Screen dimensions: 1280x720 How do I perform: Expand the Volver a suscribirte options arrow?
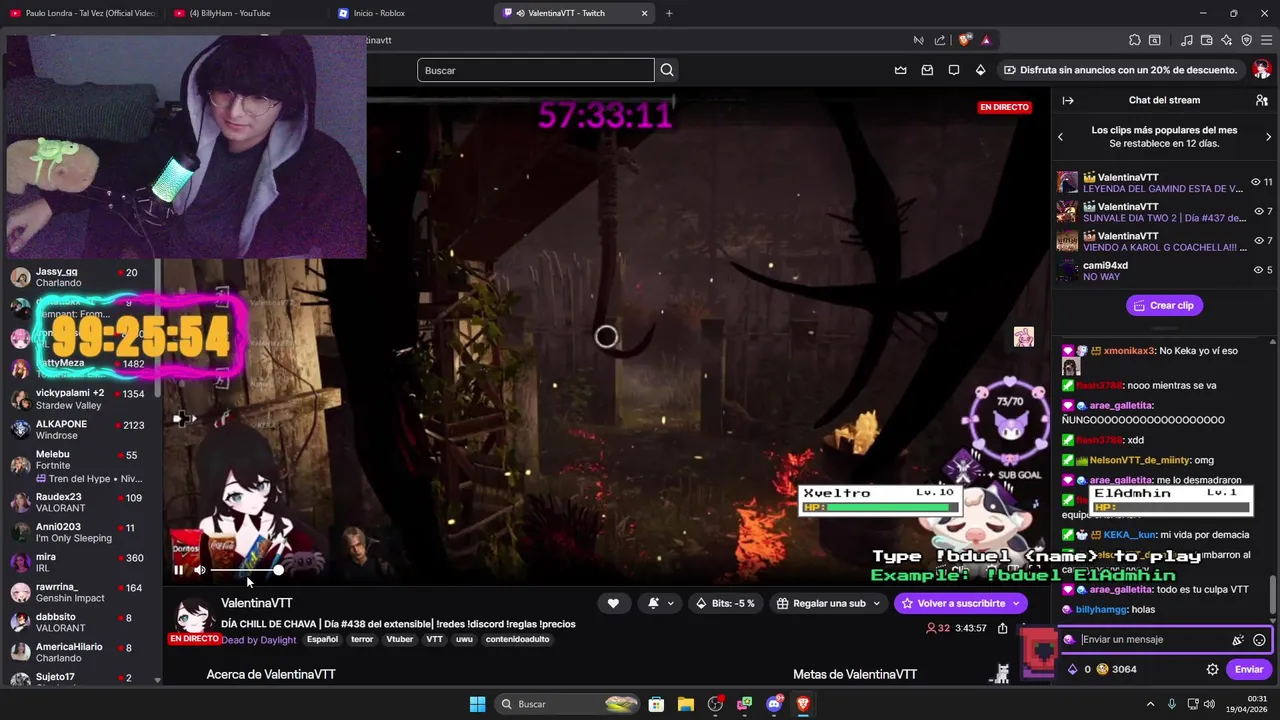(1016, 603)
